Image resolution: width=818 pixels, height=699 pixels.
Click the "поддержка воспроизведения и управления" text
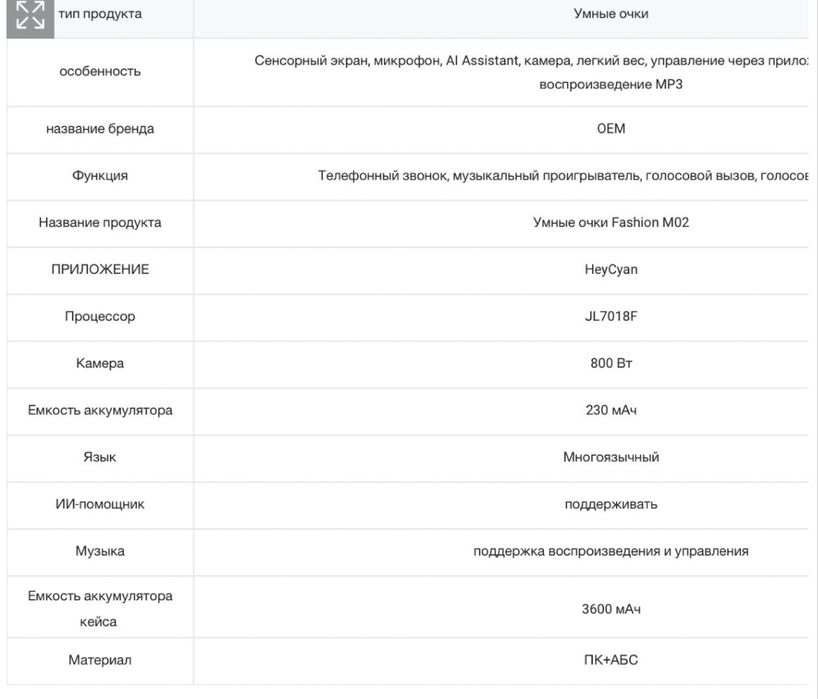click(x=611, y=552)
